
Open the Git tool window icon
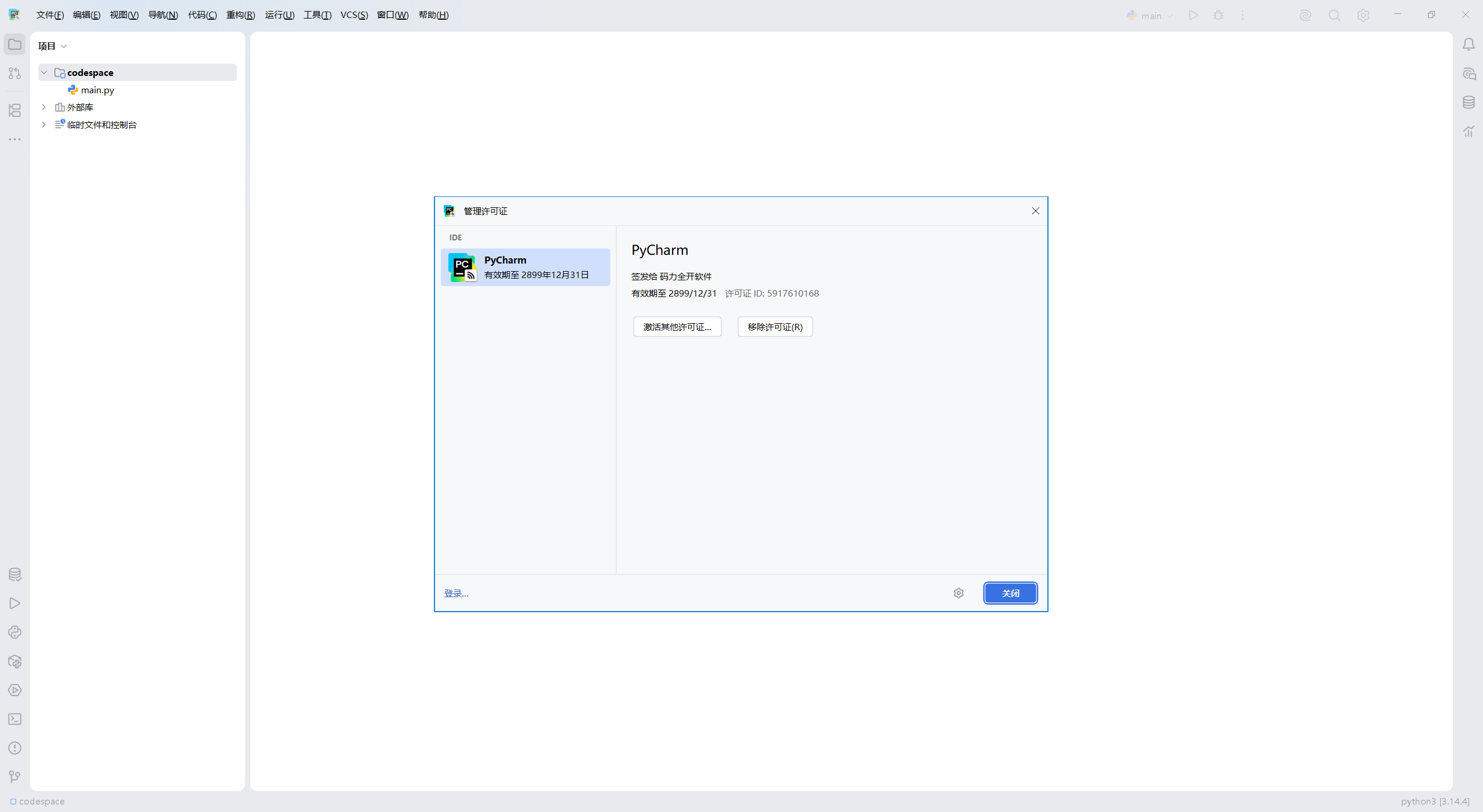point(14,777)
